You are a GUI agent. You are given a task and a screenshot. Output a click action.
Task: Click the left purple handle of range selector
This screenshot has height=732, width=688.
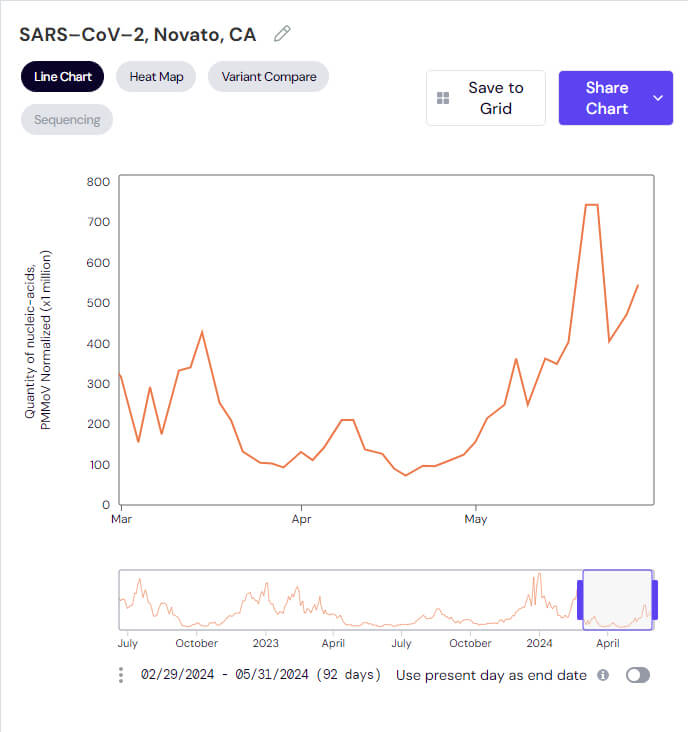(x=580, y=600)
